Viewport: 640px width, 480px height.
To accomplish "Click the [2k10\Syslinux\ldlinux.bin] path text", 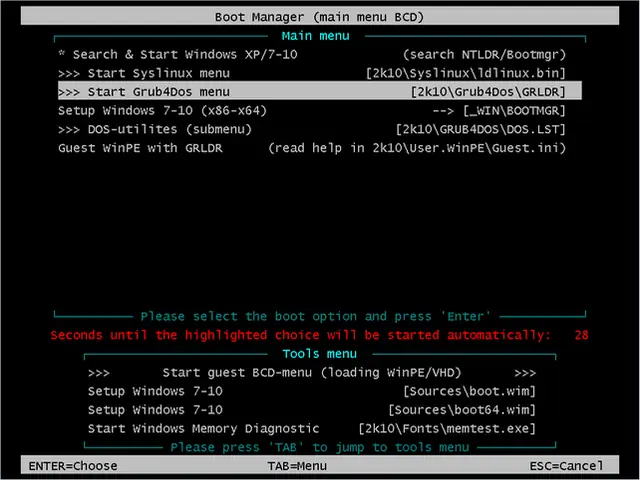I will [x=466, y=73].
